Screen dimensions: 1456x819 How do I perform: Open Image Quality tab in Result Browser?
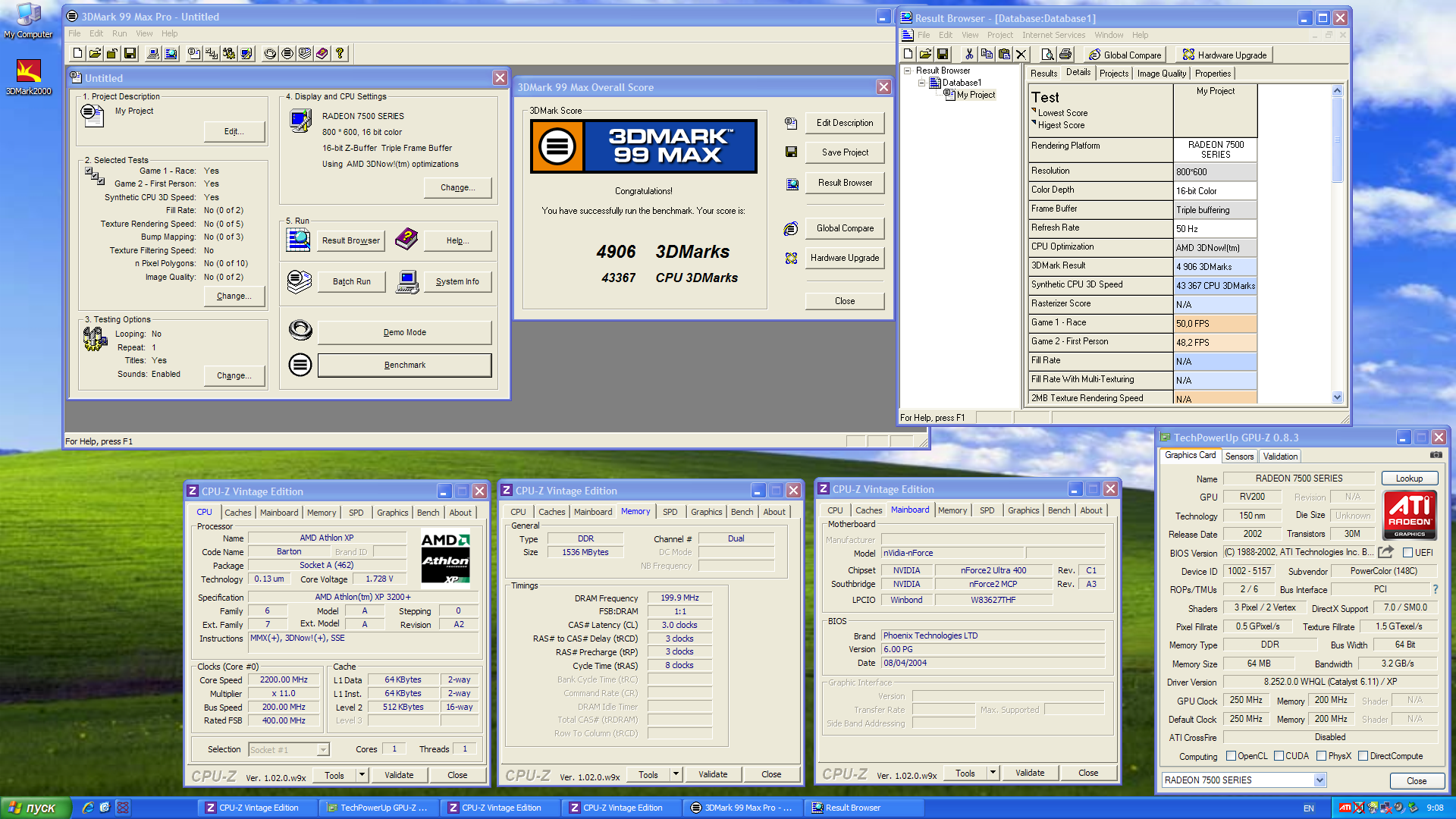tap(1161, 74)
